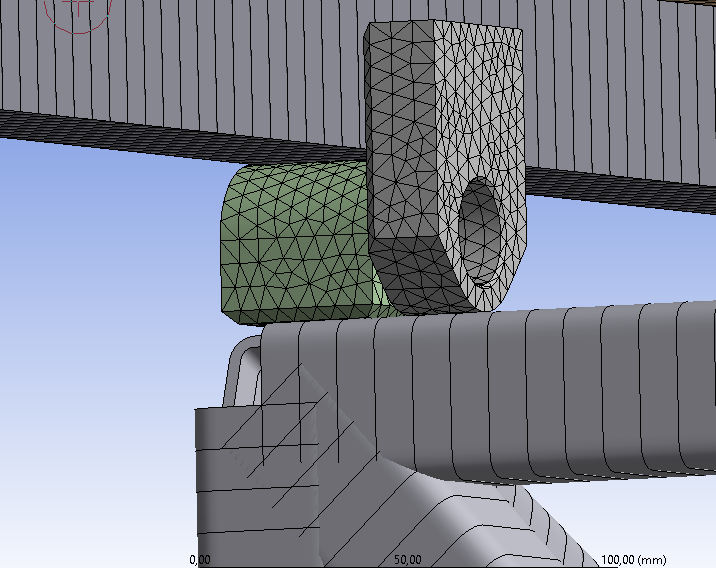Image resolution: width=716 pixels, height=568 pixels.
Task: Select the upper beam with vertical mesh lines
Action: (183, 68)
